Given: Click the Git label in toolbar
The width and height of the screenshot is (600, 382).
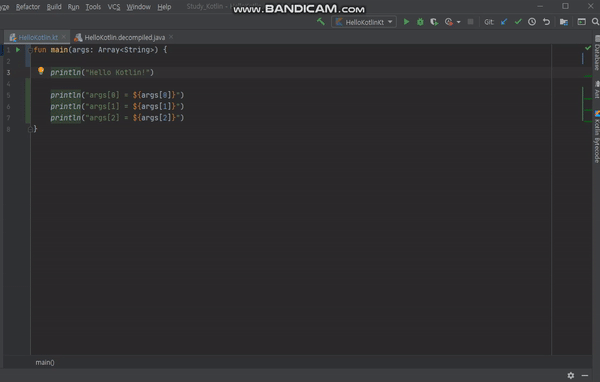Looking at the screenshot, I should coord(489,22).
